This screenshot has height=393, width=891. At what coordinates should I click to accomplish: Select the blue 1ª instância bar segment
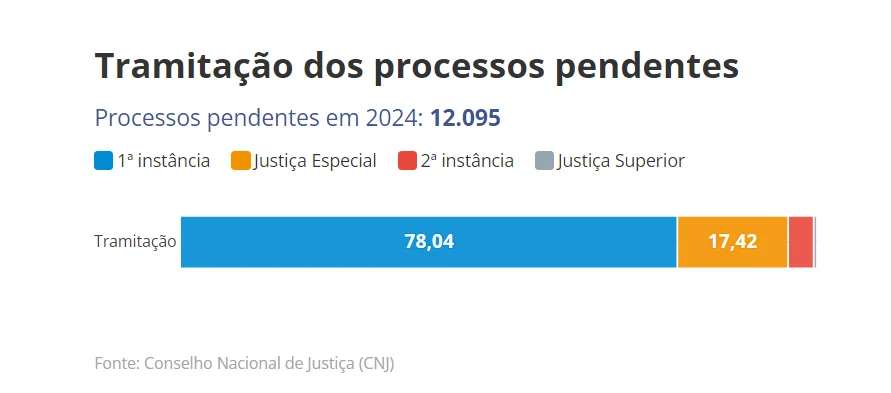pos(429,242)
